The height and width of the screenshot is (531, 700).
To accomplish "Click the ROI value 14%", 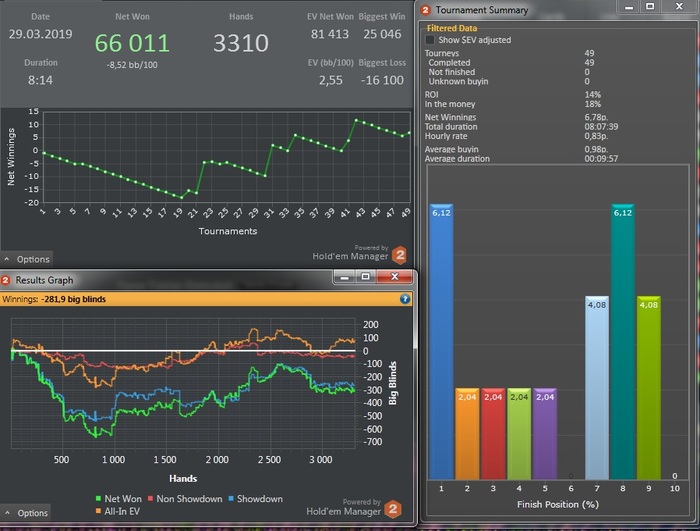I will pos(593,95).
